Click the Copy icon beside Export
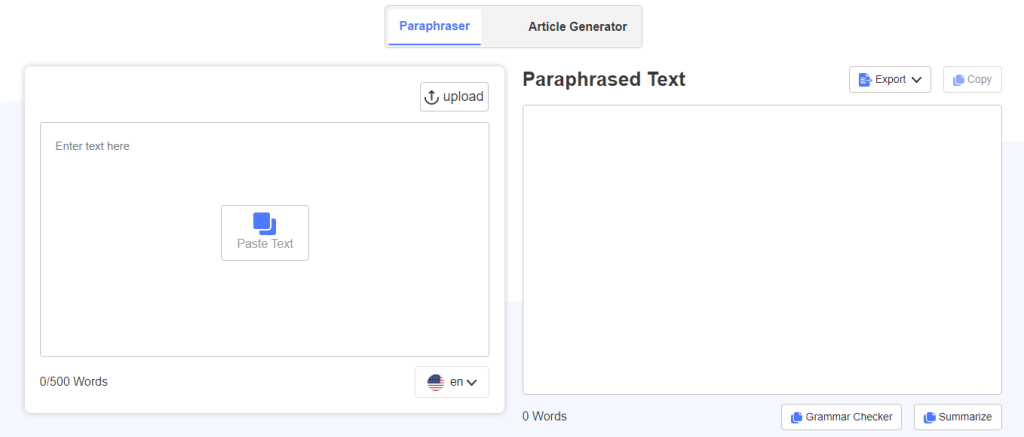 pos(958,80)
